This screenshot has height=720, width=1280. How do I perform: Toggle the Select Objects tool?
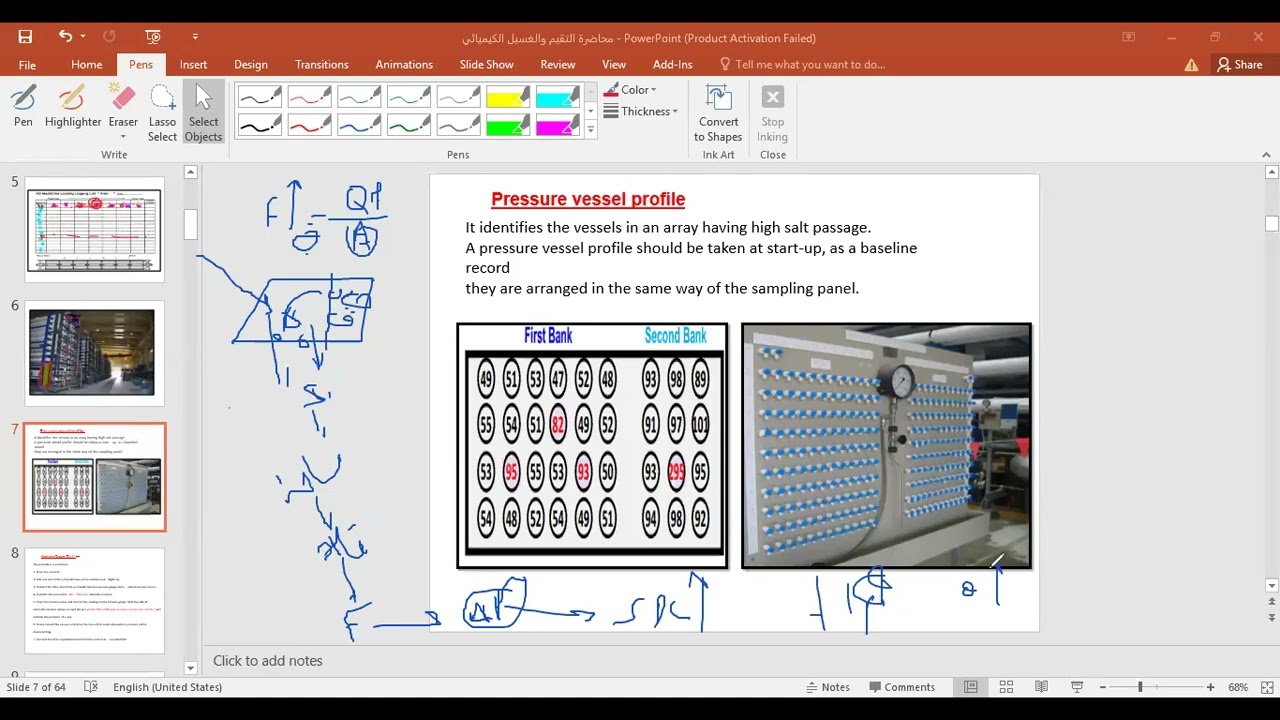coord(203,113)
